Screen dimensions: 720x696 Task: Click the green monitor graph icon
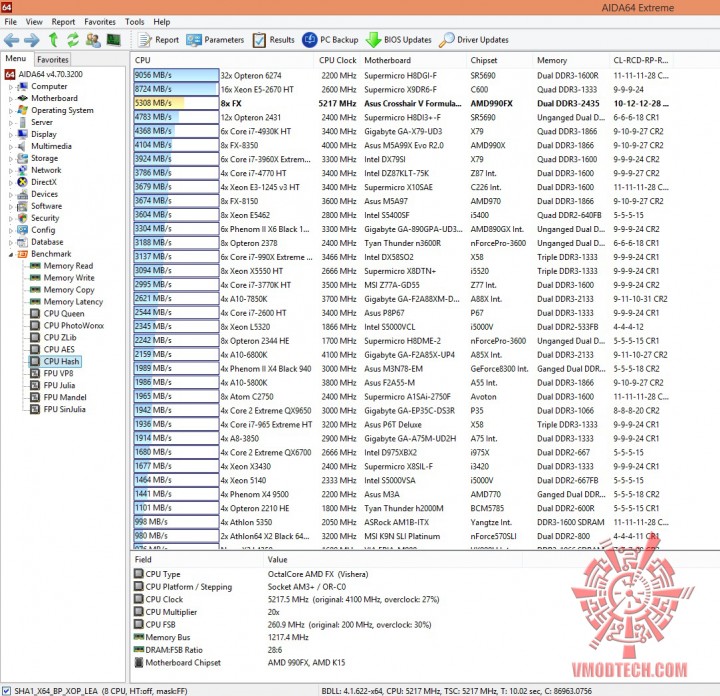113,40
